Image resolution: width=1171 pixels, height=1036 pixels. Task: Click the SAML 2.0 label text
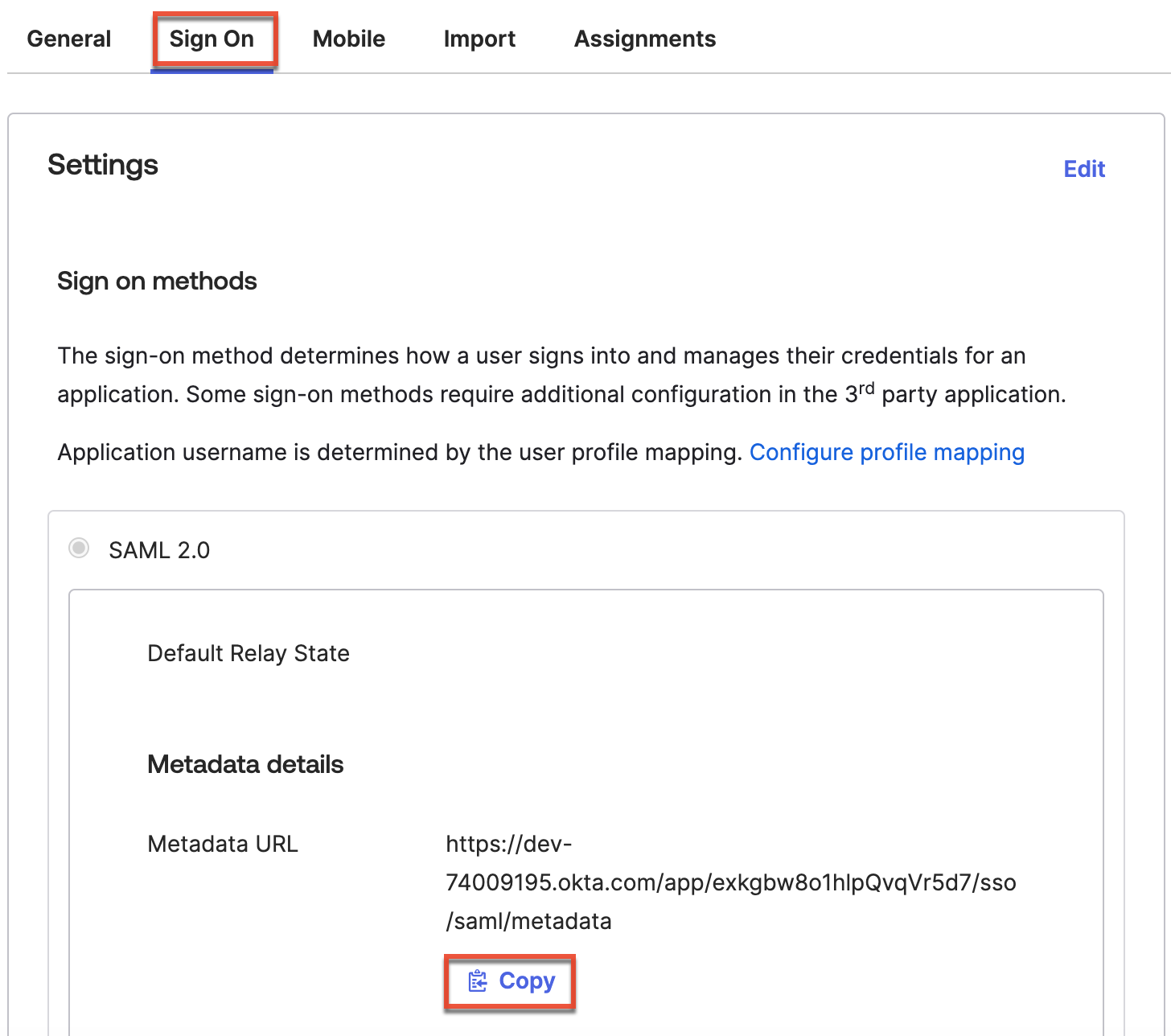(158, 549)
